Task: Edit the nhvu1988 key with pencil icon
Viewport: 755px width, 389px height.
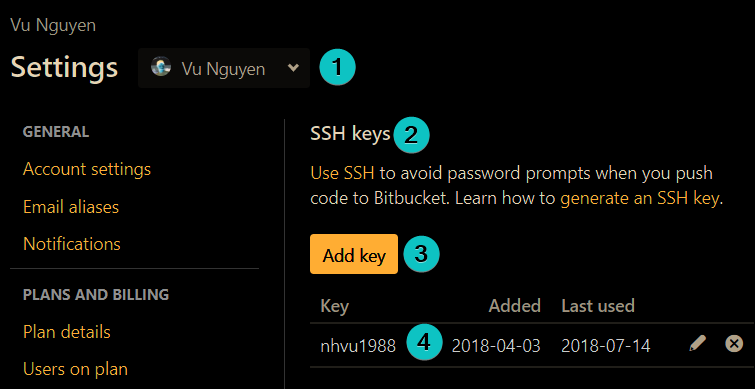Action: pyautogui.click(x=697, y=344)
